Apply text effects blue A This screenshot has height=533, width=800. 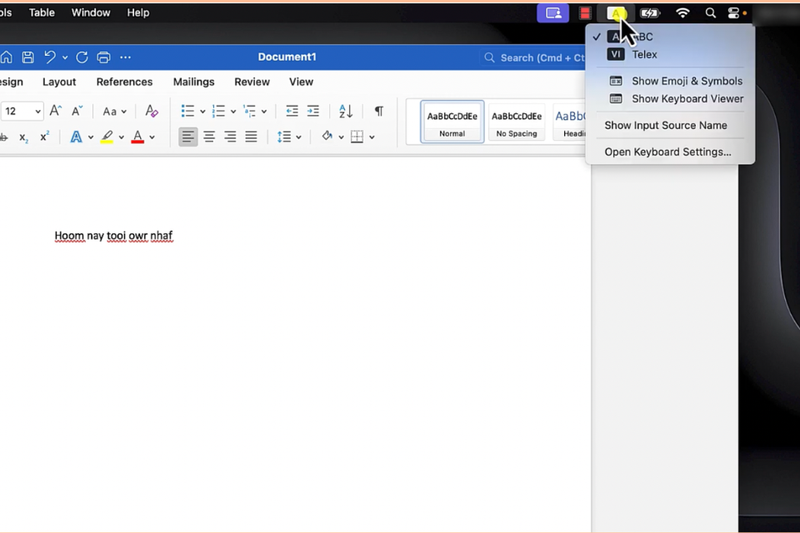76,137
